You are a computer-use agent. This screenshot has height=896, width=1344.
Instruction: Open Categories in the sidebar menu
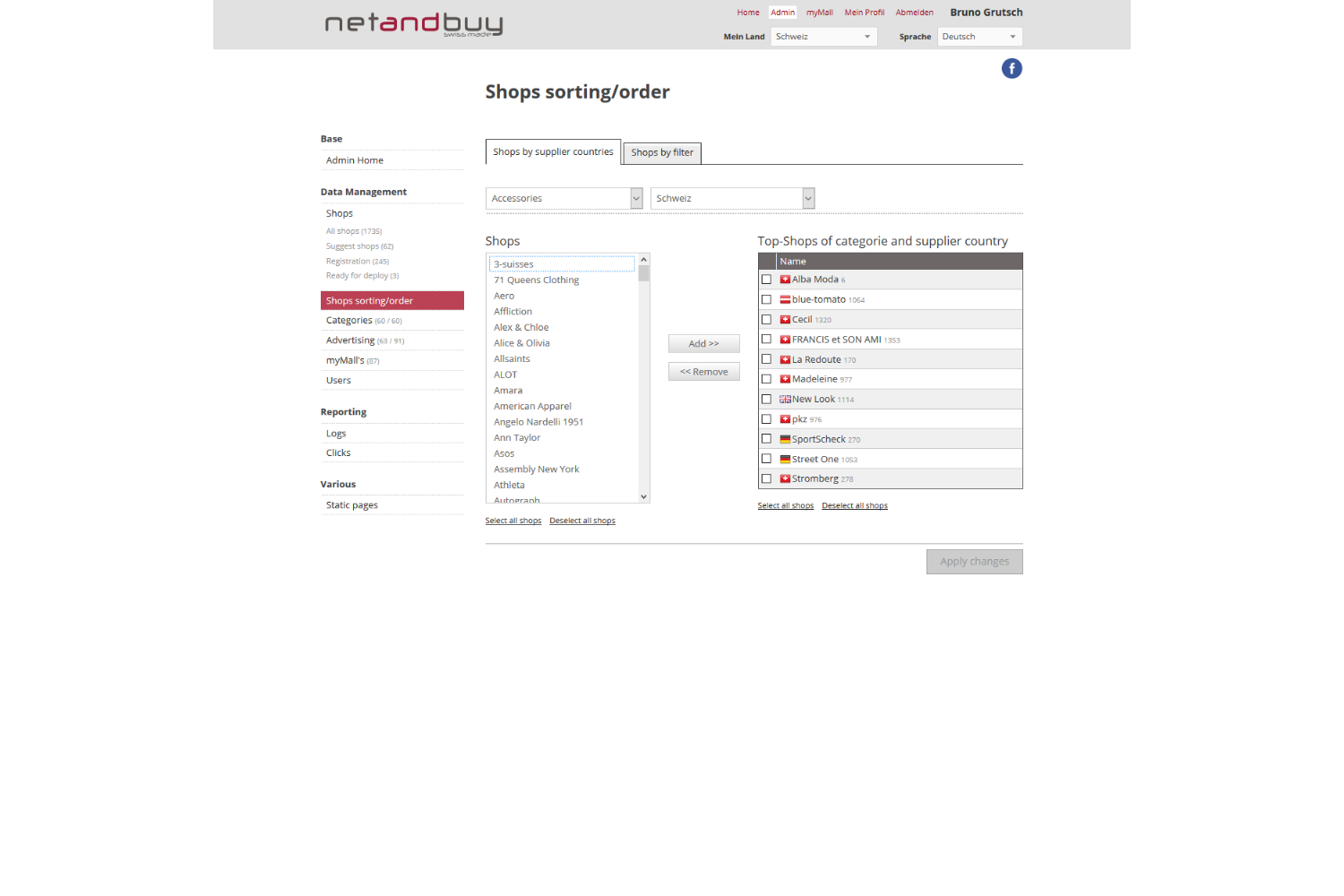point(349,321)
